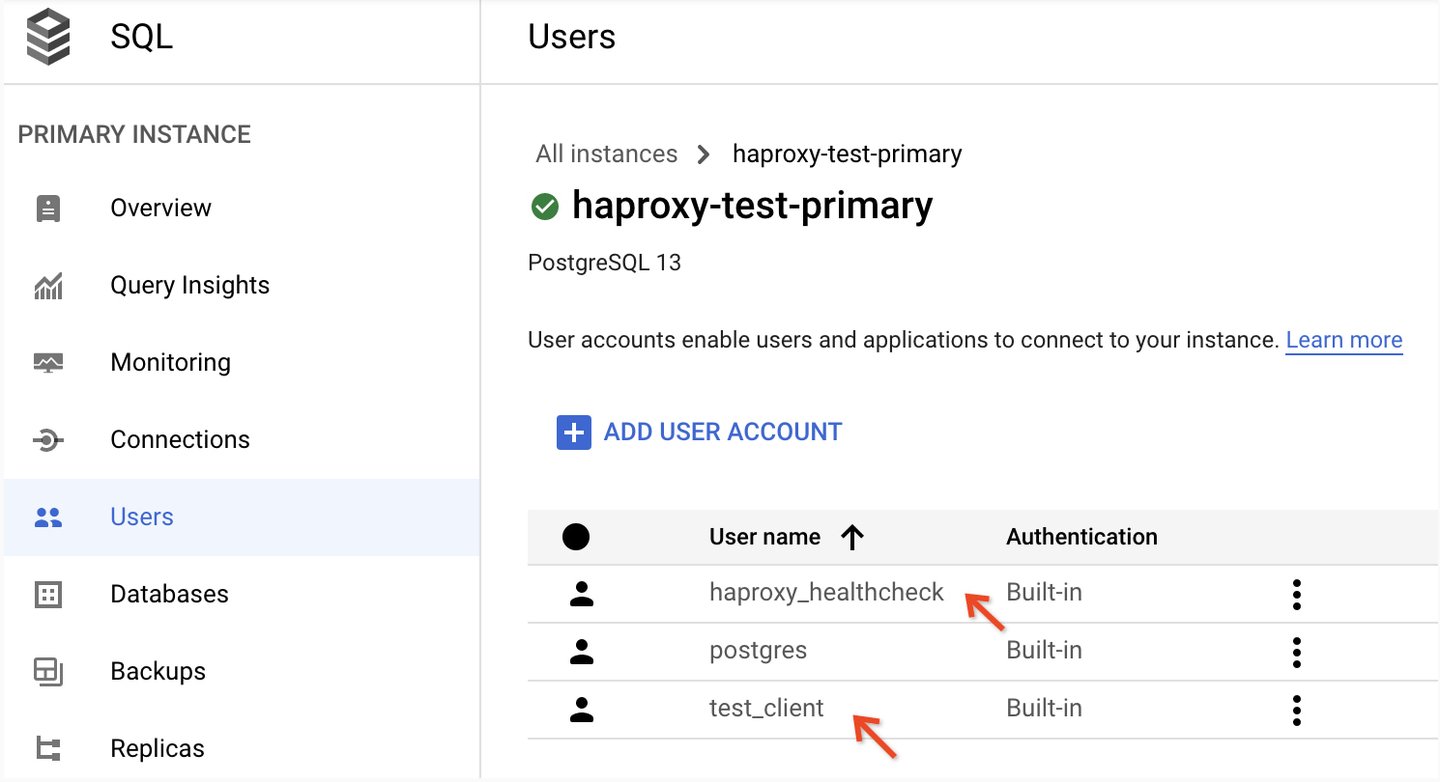The image size is (1440, 782).
Task: Navigate to All instances breadcrumb
Action: click(x=606, y=154)
